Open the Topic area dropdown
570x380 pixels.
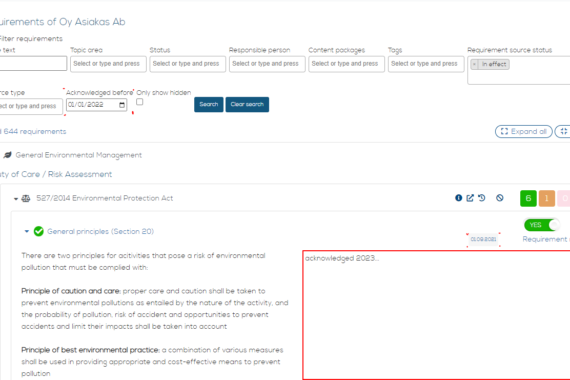[x=108, y=64]
